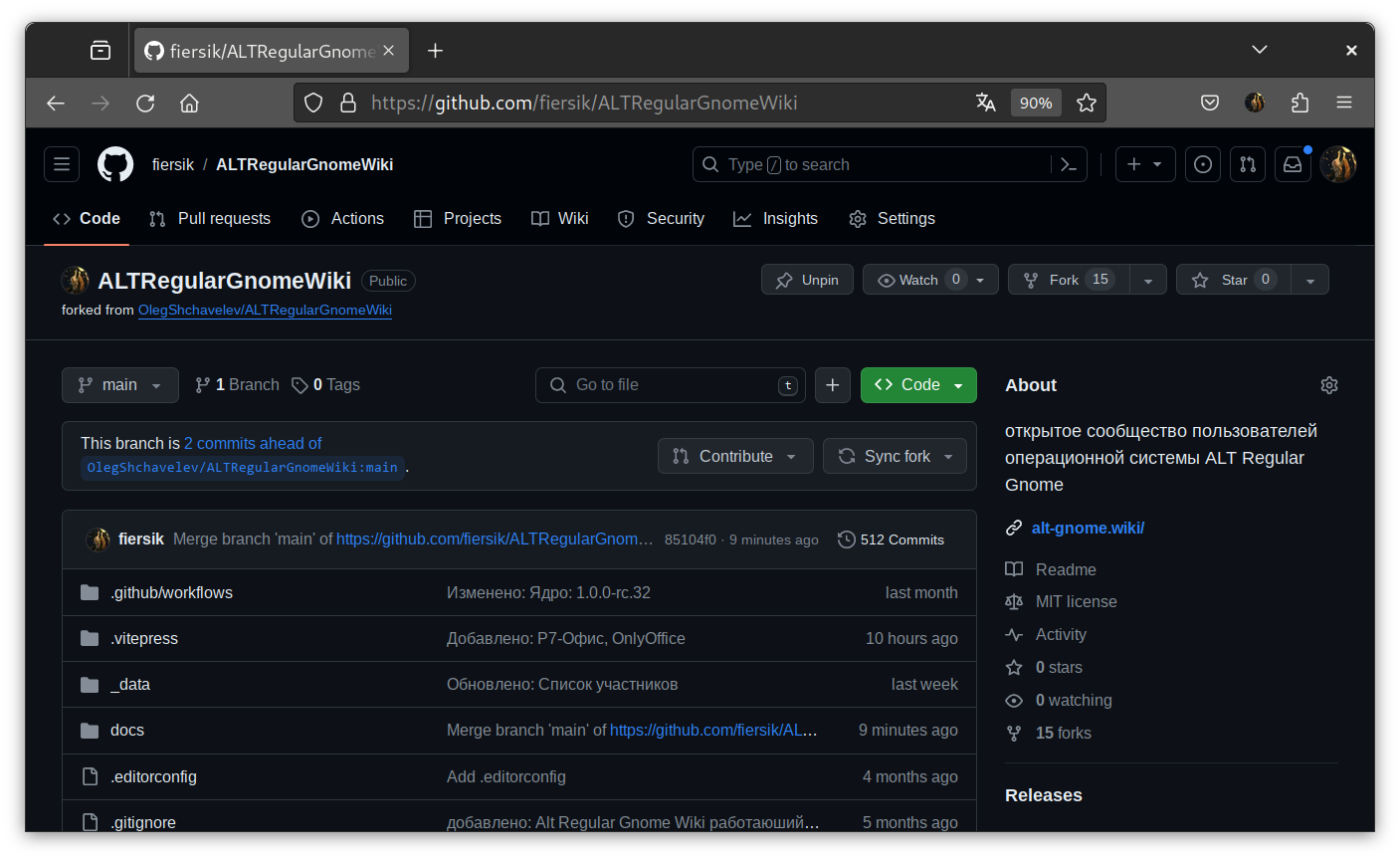Open the docs folder

pos(127,730)
